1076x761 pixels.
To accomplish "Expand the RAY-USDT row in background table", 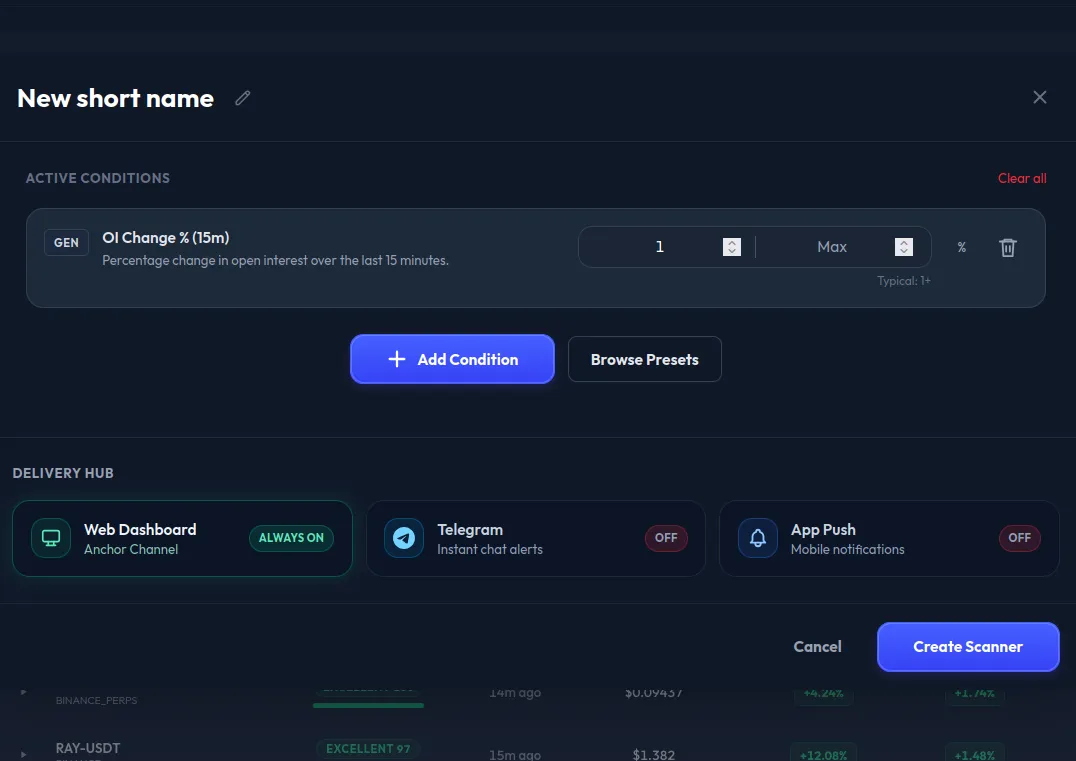I will coord(23,754).
